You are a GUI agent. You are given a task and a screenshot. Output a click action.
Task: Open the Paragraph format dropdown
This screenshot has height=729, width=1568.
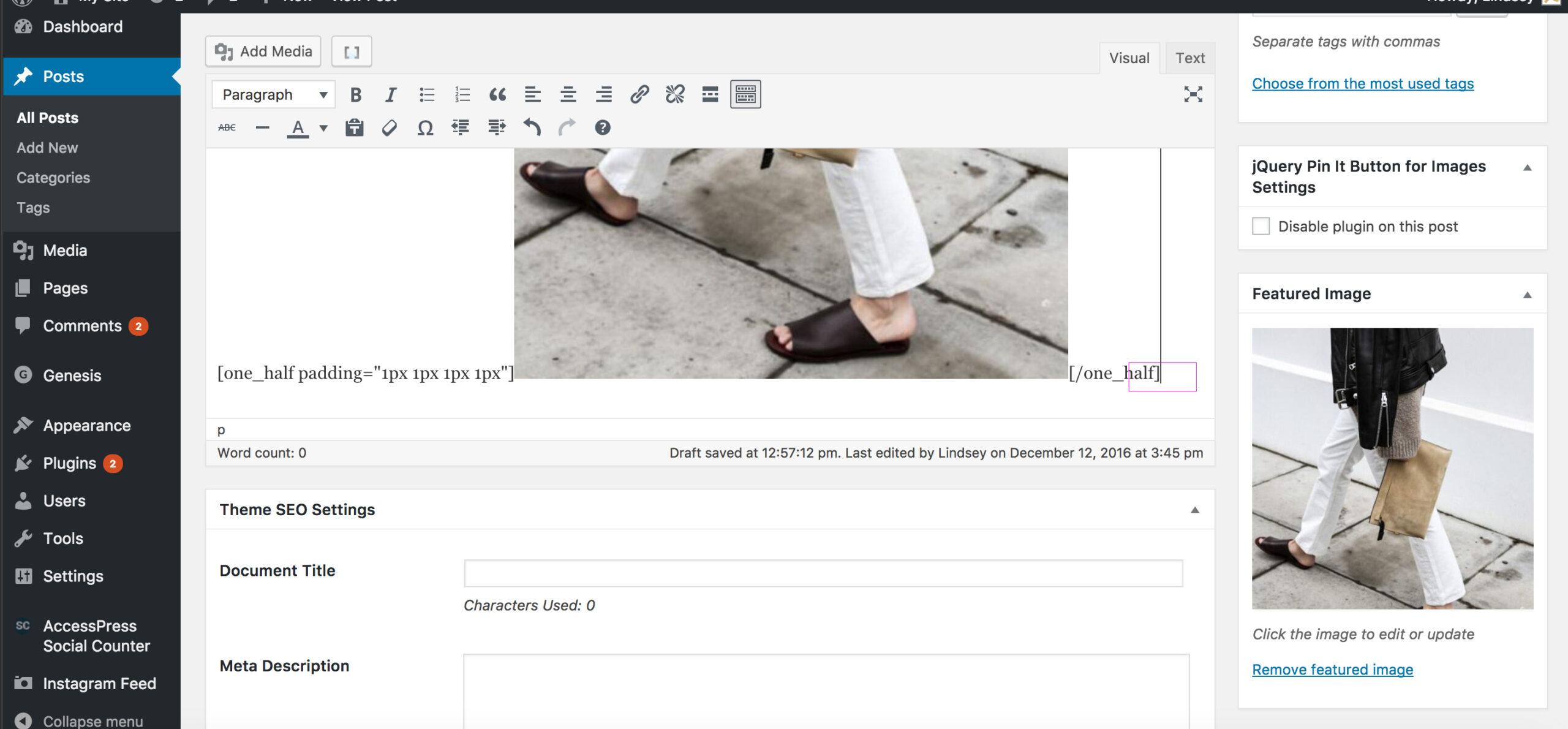pyautogui.click(x=274, y=94)
